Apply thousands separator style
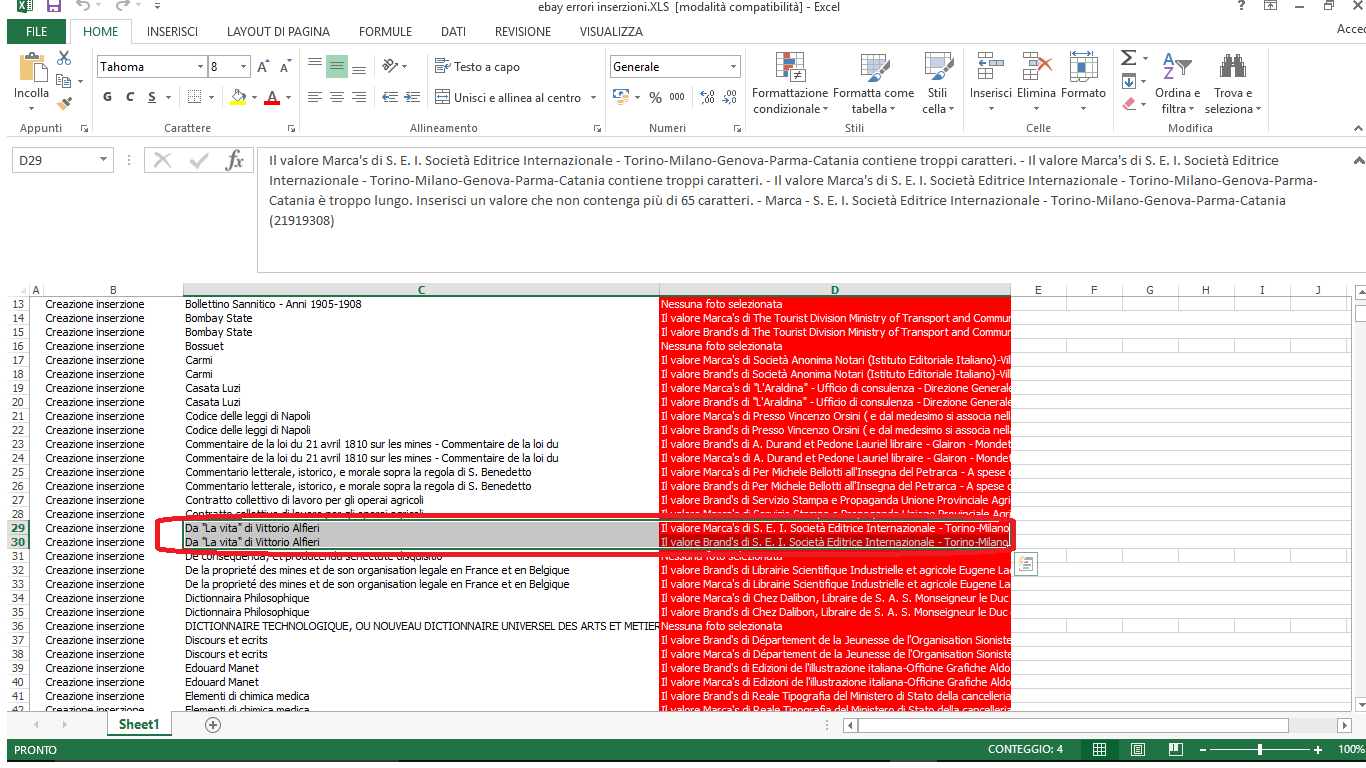1366x768 pixels. [x=677, y=97]
